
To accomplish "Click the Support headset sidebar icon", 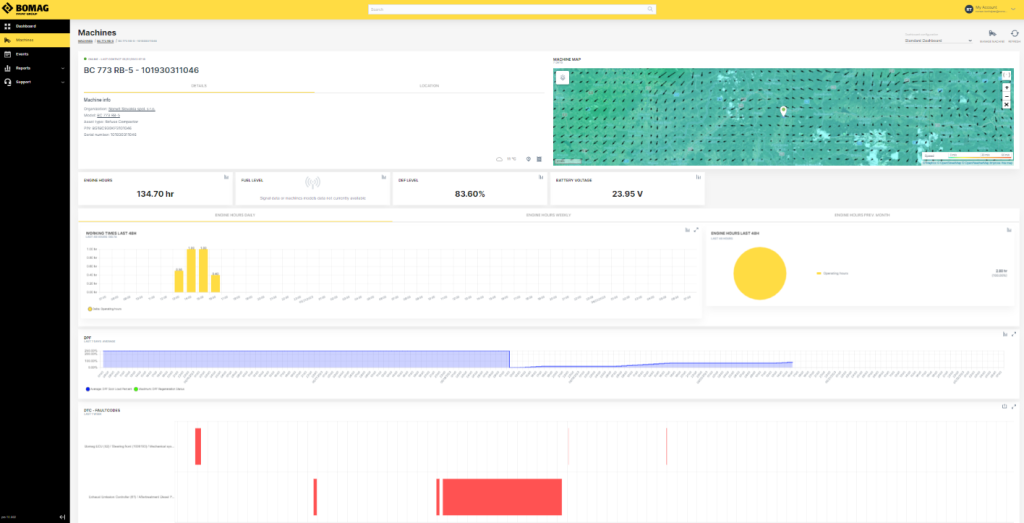I will pos(8,82).
